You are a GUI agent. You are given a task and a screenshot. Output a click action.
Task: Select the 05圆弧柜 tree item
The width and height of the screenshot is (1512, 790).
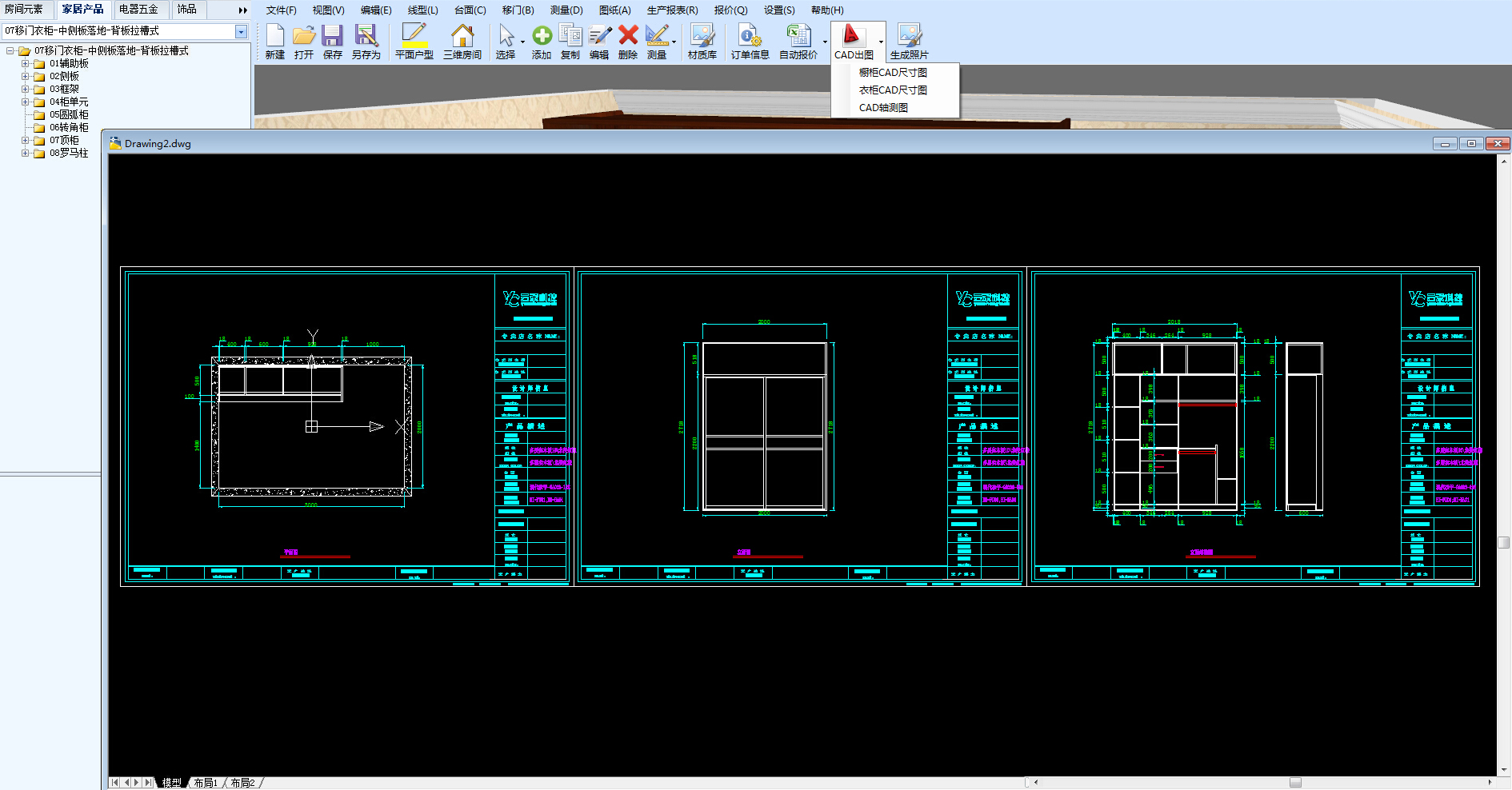pos(69,115)
